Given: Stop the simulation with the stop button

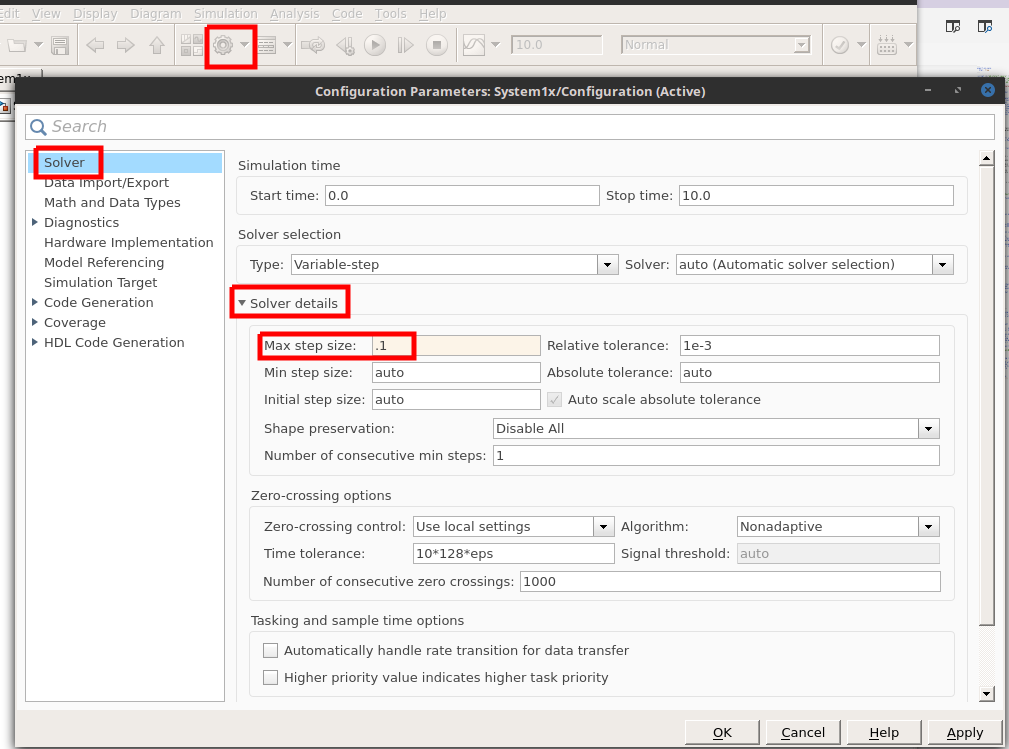Looking at the screenshot, I should tap(437, 45).
